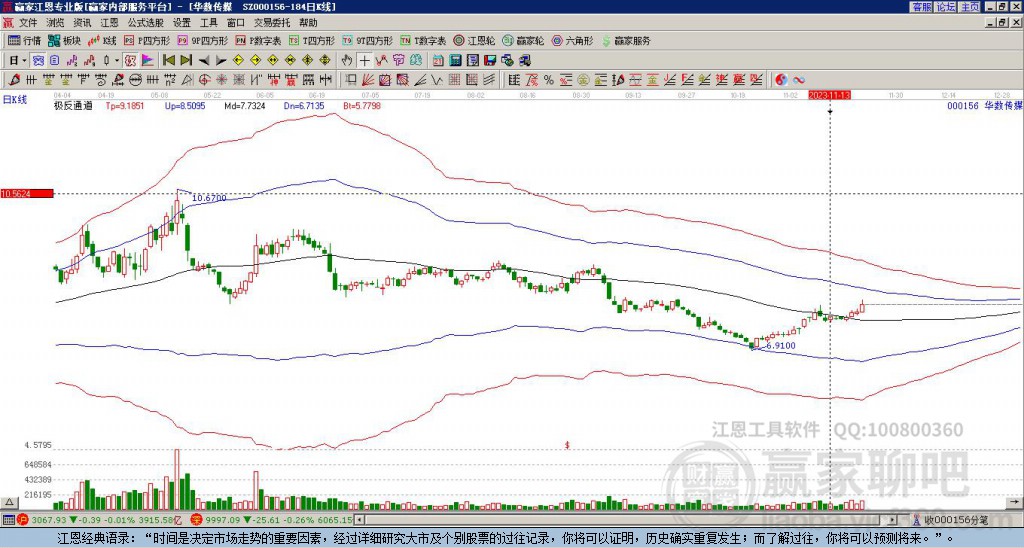Open the P四方形 price square tool

pyautogui.click(x=147, y=40)
